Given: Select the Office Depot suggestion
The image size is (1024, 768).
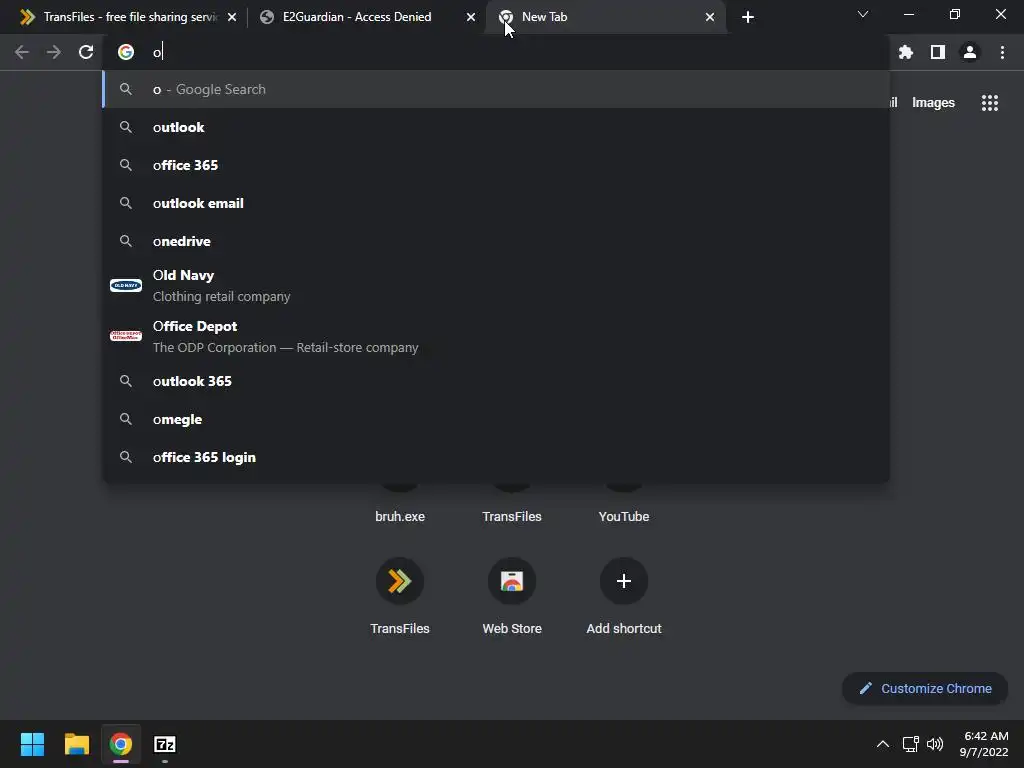Looking at the screenshot, I should coord(496,336).
